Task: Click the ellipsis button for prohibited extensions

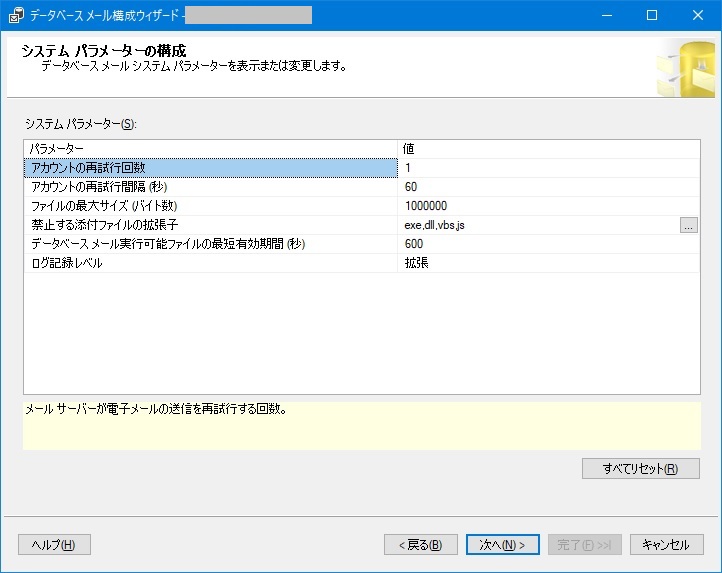Action: [x=688, y=225]
